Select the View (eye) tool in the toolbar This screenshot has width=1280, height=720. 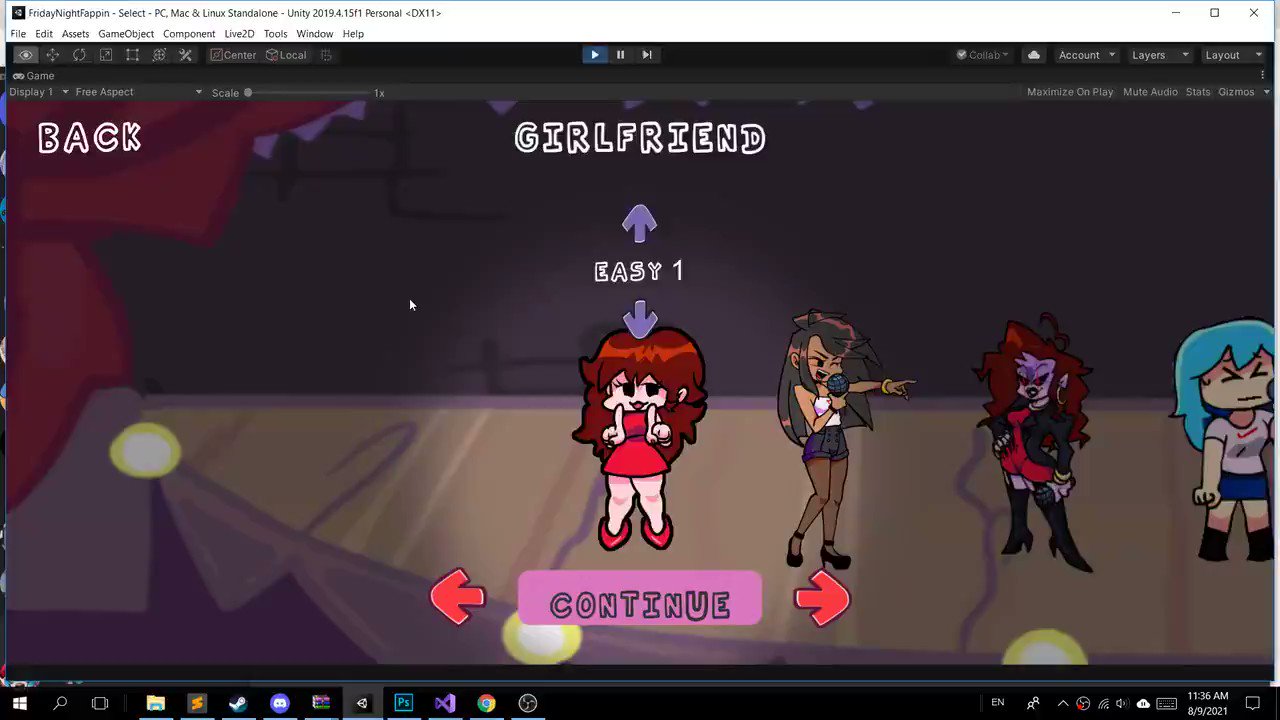[26, 55]
